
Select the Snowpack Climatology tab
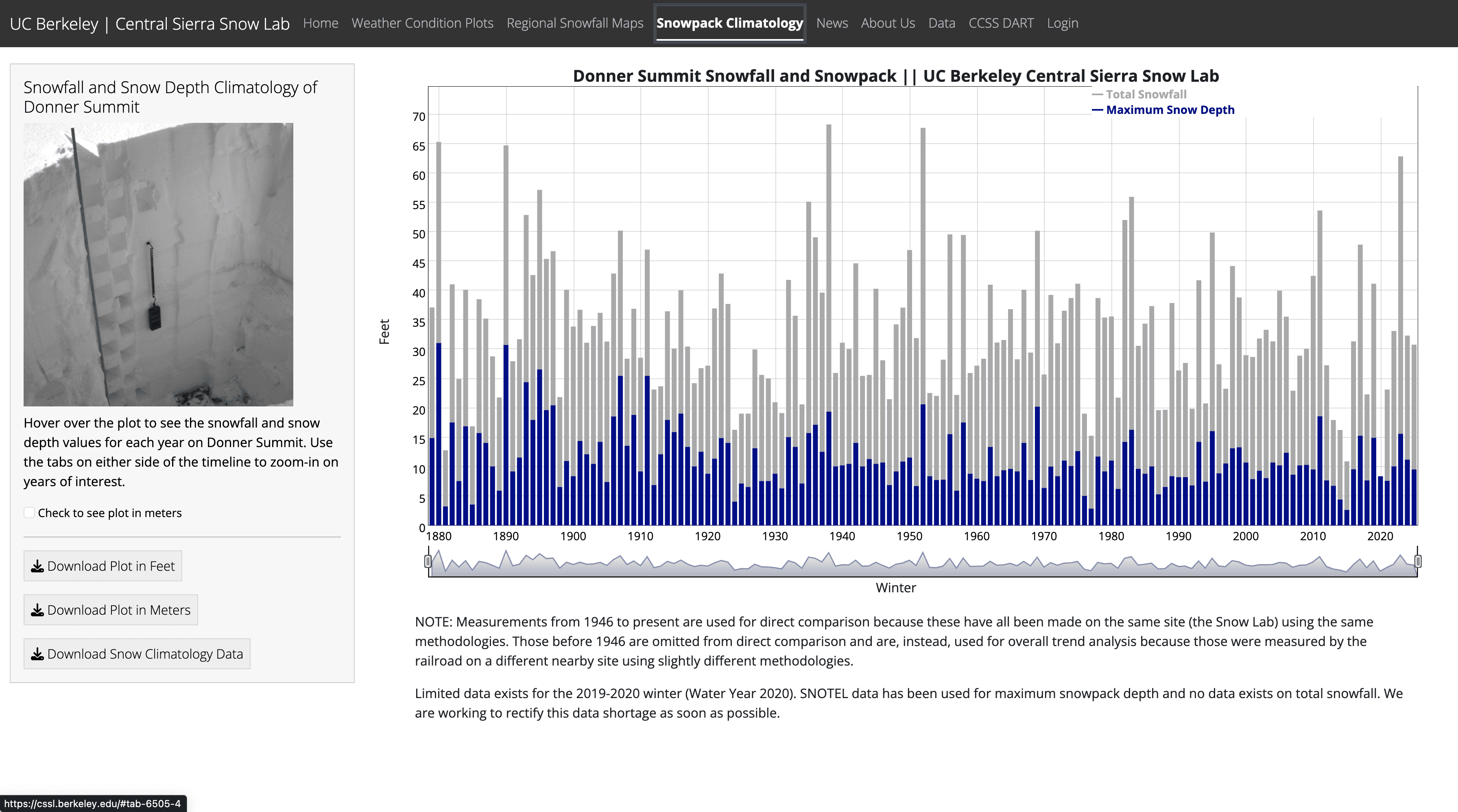click(x=729, y=23)
